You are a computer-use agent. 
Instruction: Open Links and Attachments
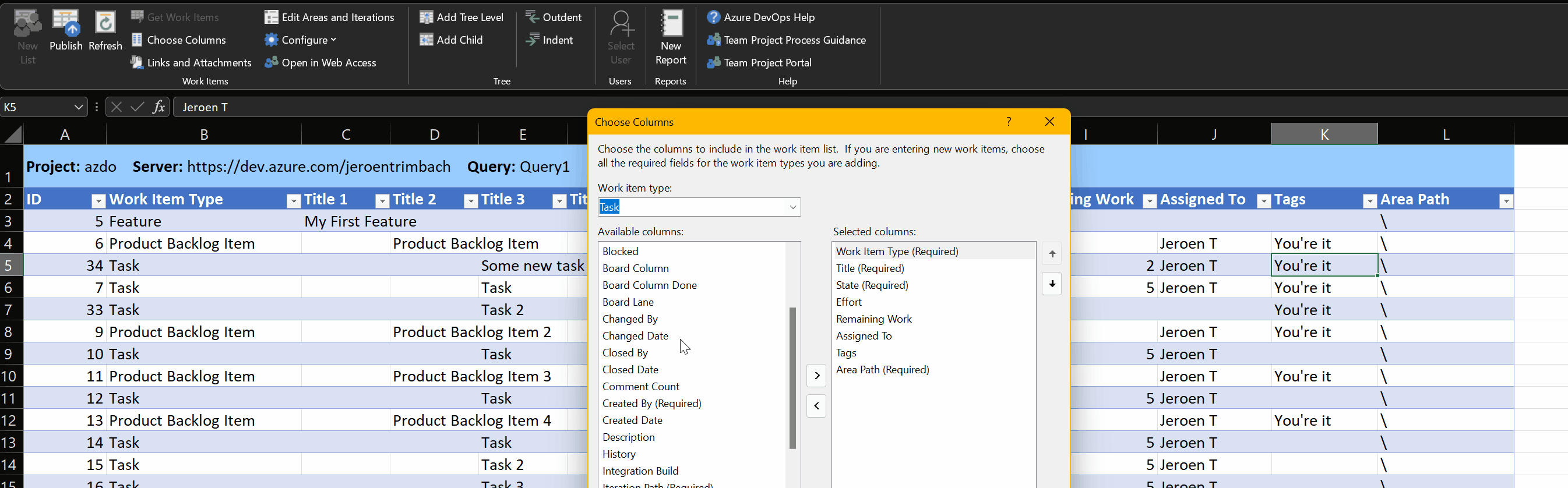pos(191,62)
